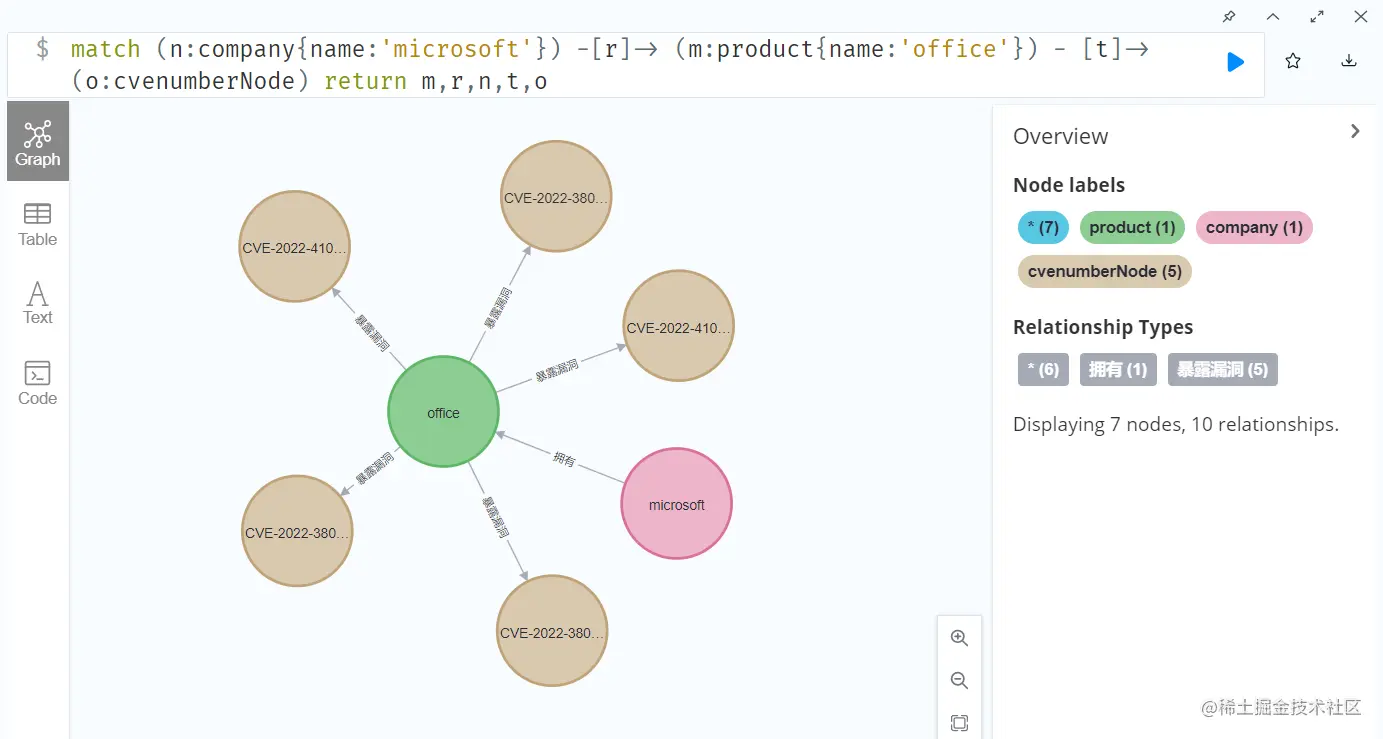Select the lower-left CVE-2022-380 node

pos(298,531)
